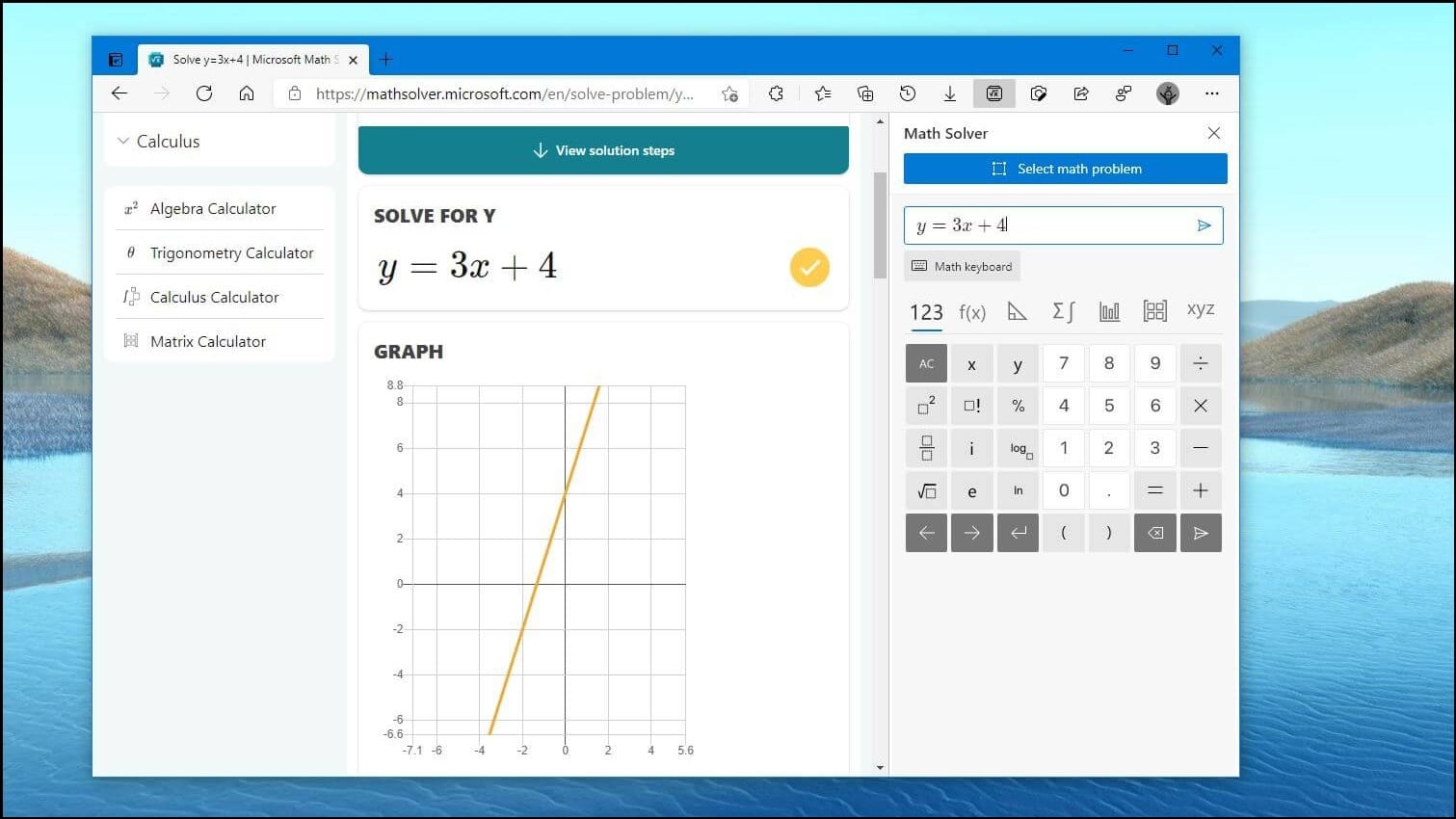Insert a new line with the keypad return key
Viewport: 1456px width, 819px height.
[1018, 533]
